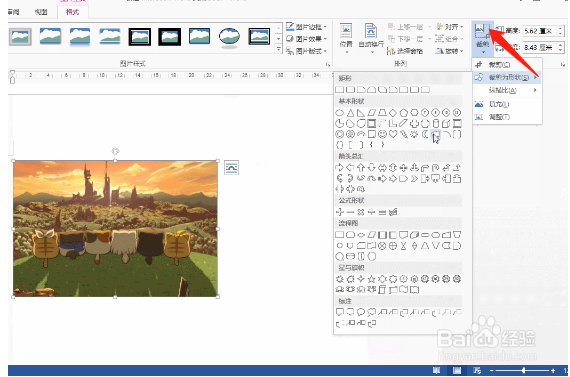
Task: Select the inserted landscape picture
Action: (115, 229)
